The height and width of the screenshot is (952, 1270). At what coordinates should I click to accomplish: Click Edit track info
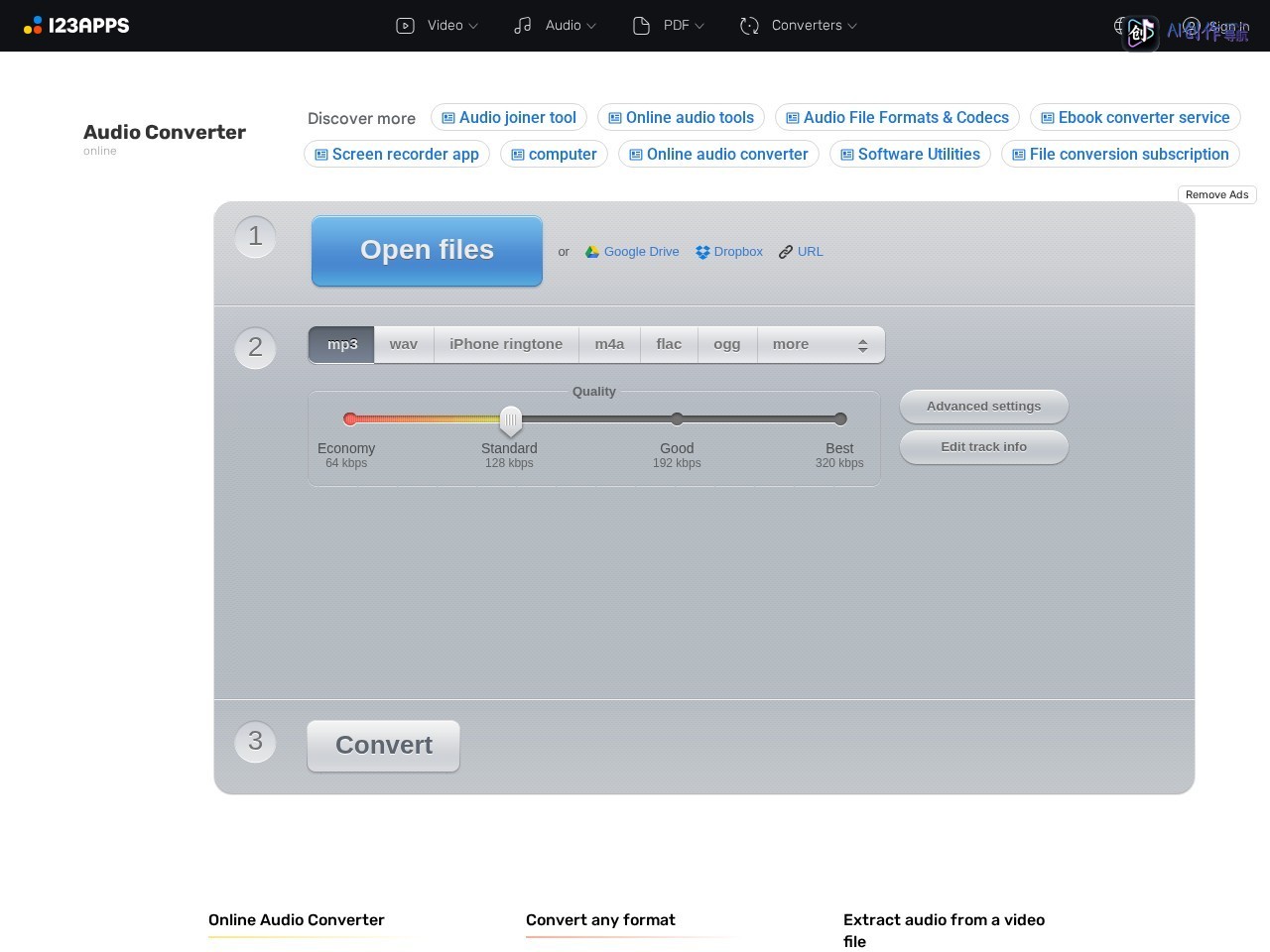coord(984,446)
